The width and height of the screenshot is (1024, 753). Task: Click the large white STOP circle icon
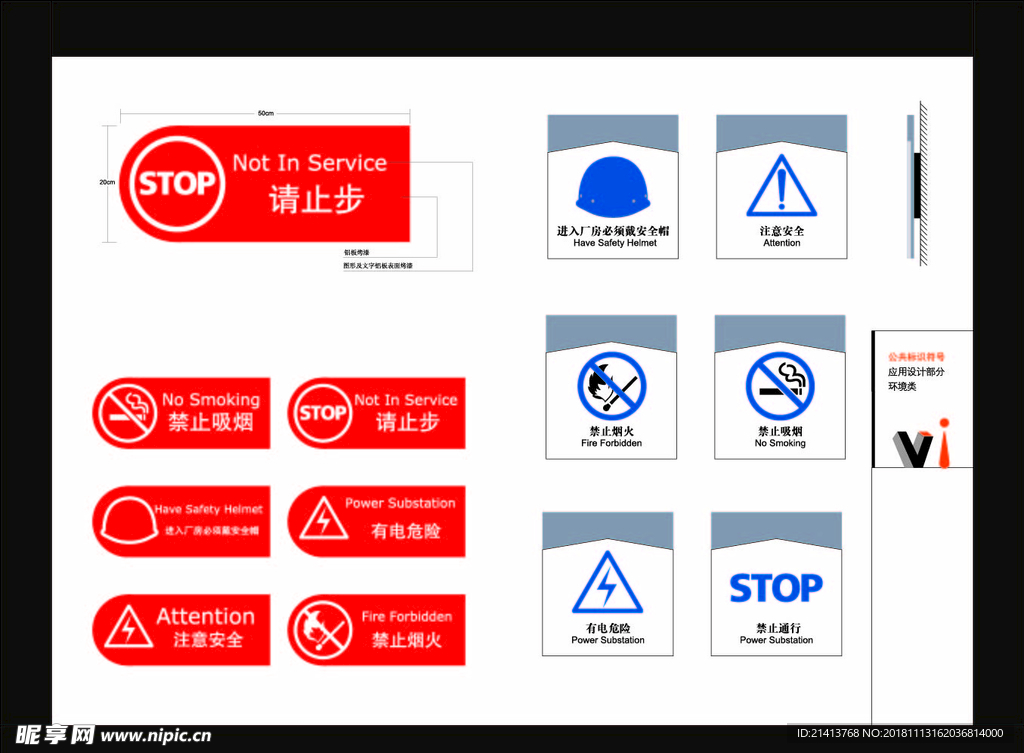(177, 184)
